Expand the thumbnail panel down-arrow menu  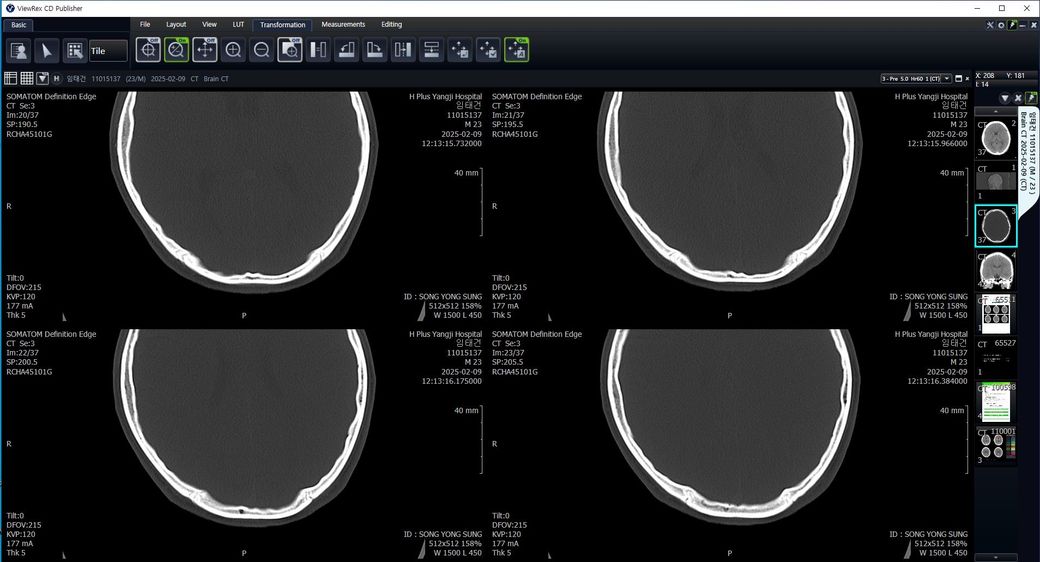click(1005, 98)
